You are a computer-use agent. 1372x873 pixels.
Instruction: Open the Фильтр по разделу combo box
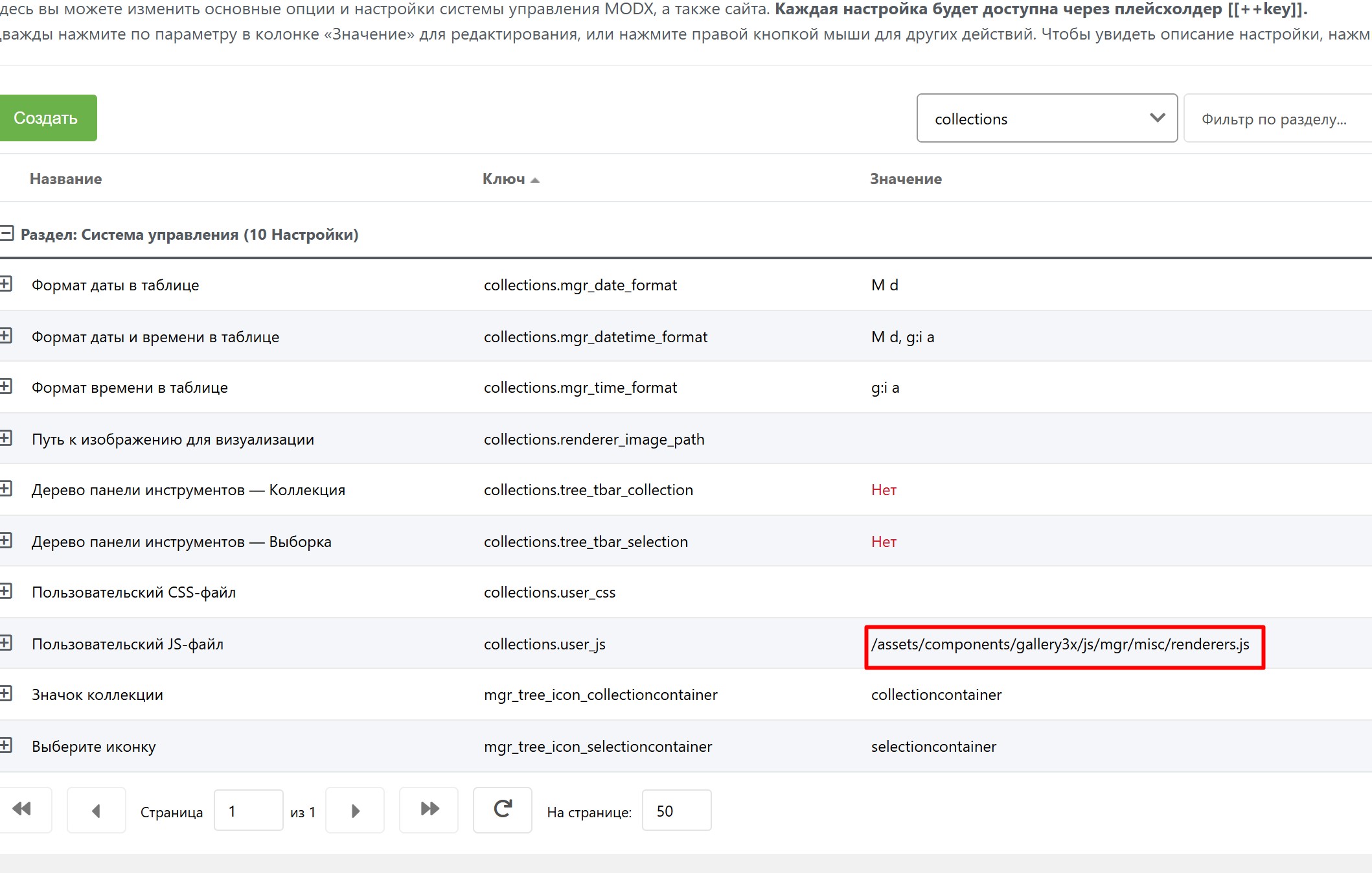coord(1275,119)
